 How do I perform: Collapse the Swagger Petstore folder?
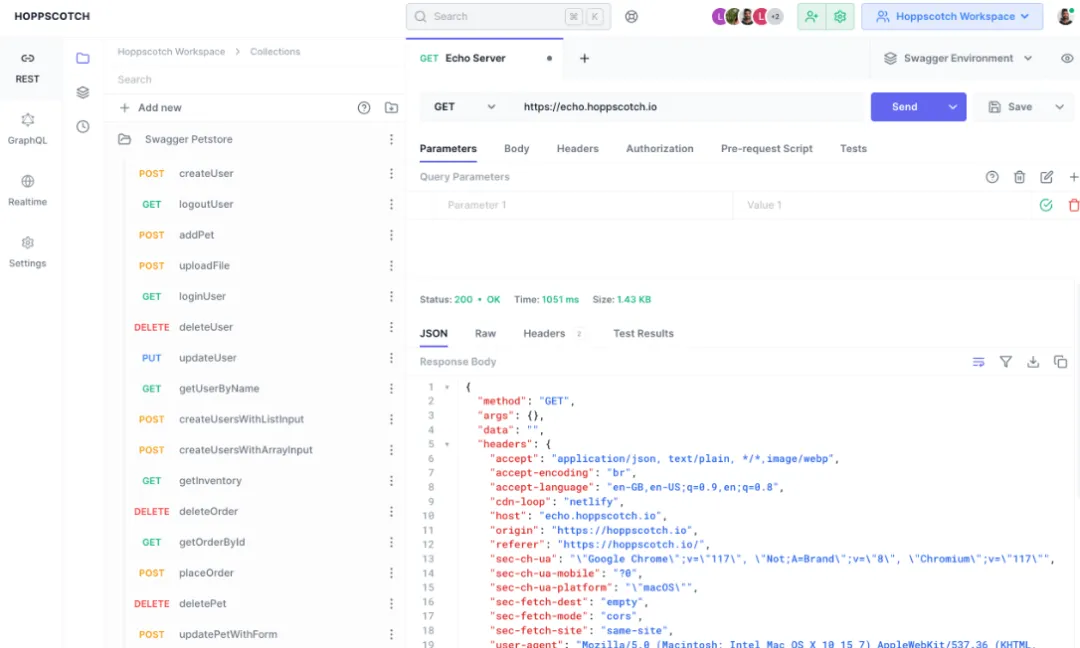pyautogui.click(x=124, y=139)
